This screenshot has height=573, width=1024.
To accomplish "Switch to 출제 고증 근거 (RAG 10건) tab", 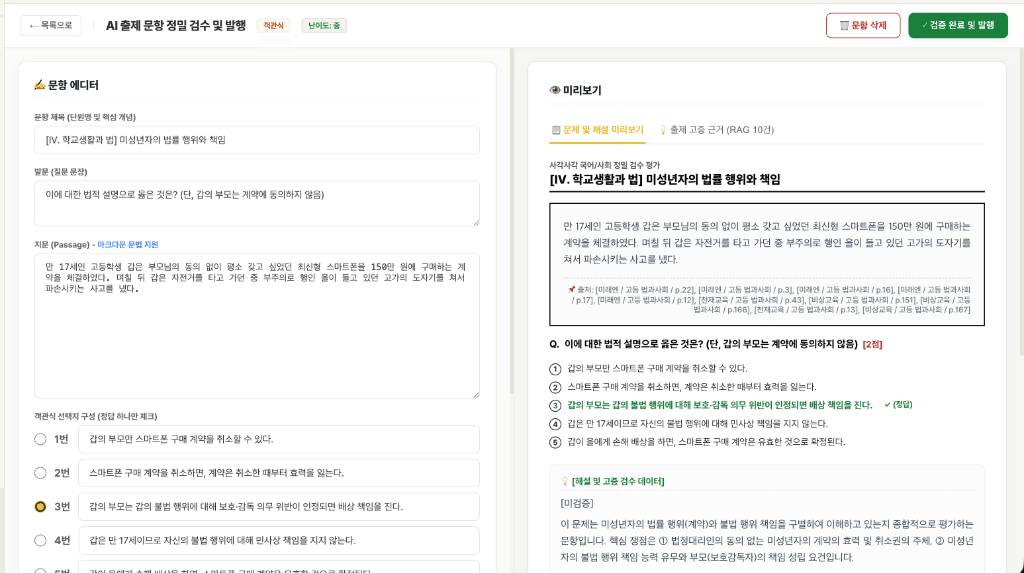I will click(716, 130).
